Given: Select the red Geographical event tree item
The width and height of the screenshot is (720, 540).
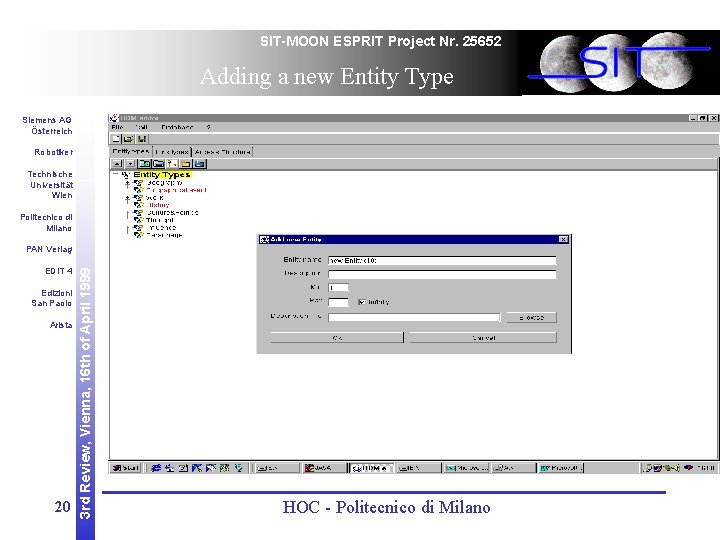Looking at the screenshot, I should pyautogui.click(x=176, y=190).
